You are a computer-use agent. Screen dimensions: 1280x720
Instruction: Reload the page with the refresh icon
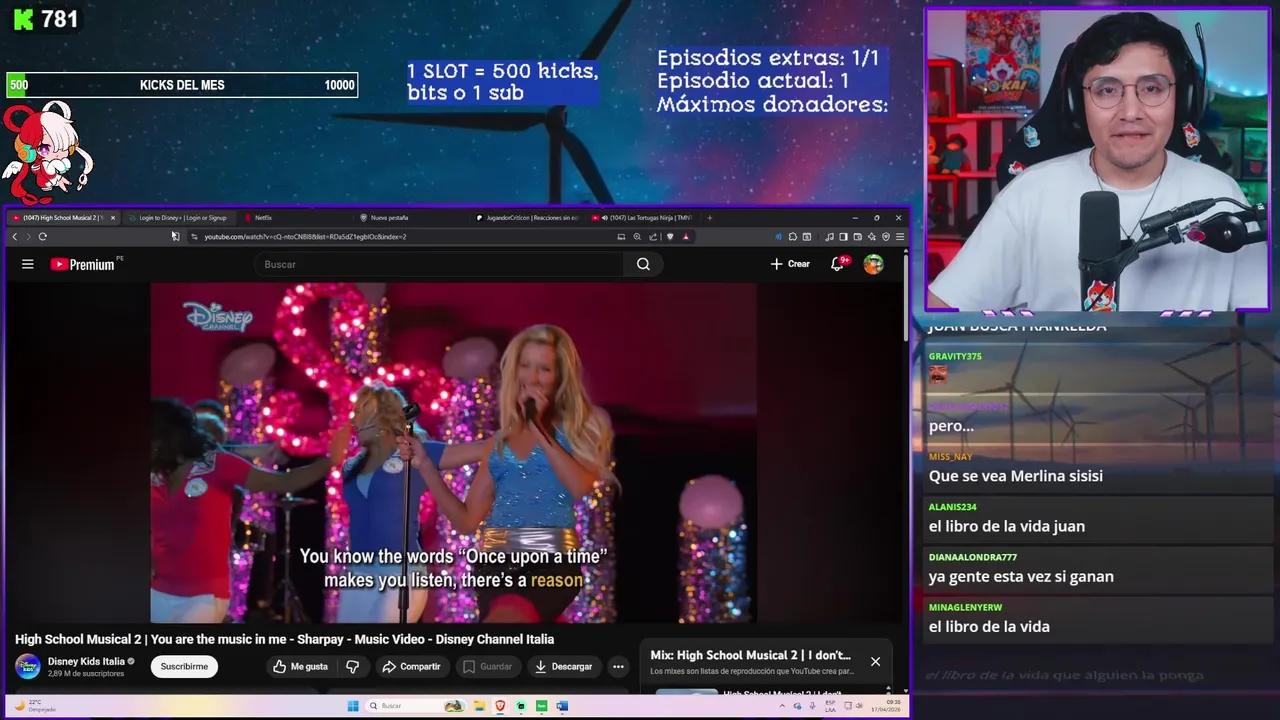[42, 237]
